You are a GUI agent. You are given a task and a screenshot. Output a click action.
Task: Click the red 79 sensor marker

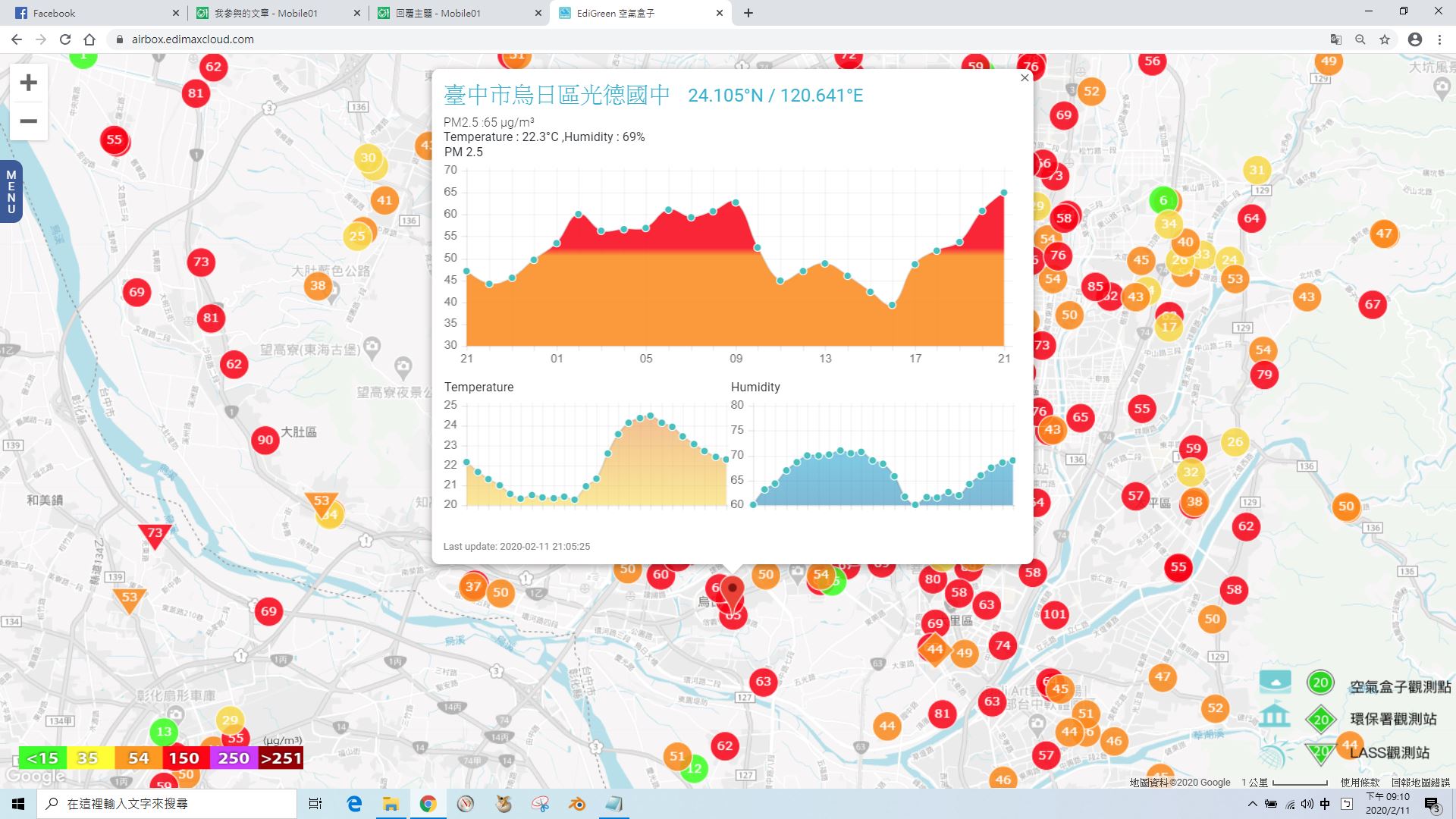pyautogui.click(x=1264, y=375)
